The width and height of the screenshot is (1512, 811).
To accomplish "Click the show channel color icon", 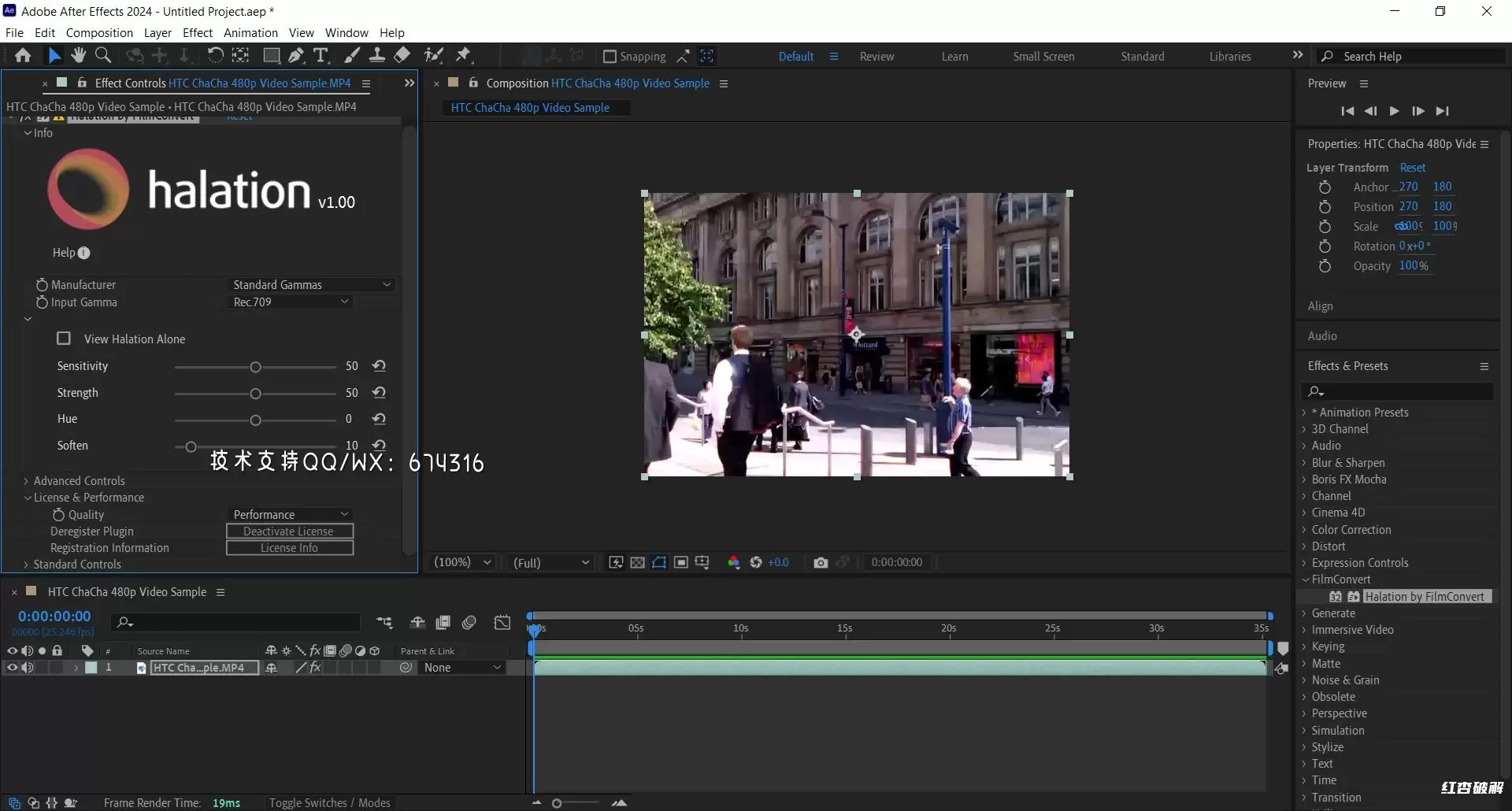I will click(733, 562).
